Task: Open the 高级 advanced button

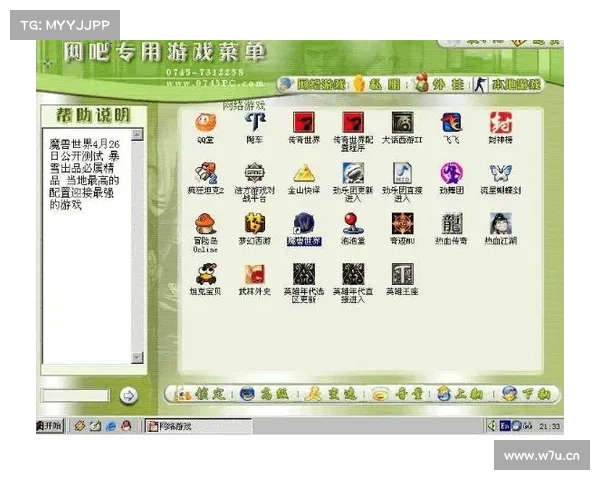Action: (265, 394)
